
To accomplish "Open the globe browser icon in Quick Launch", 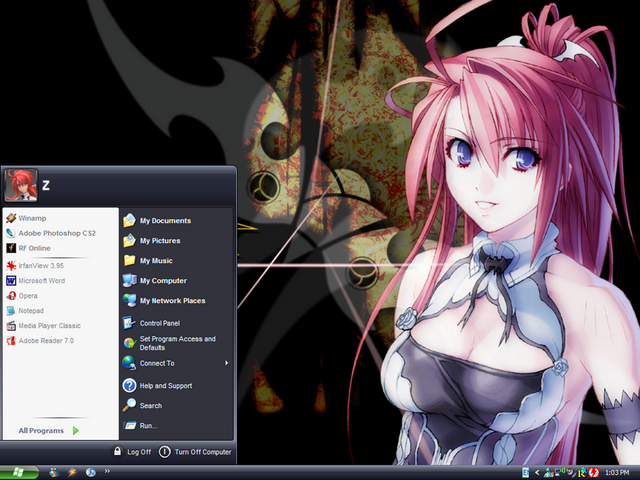I will [91, 473].
